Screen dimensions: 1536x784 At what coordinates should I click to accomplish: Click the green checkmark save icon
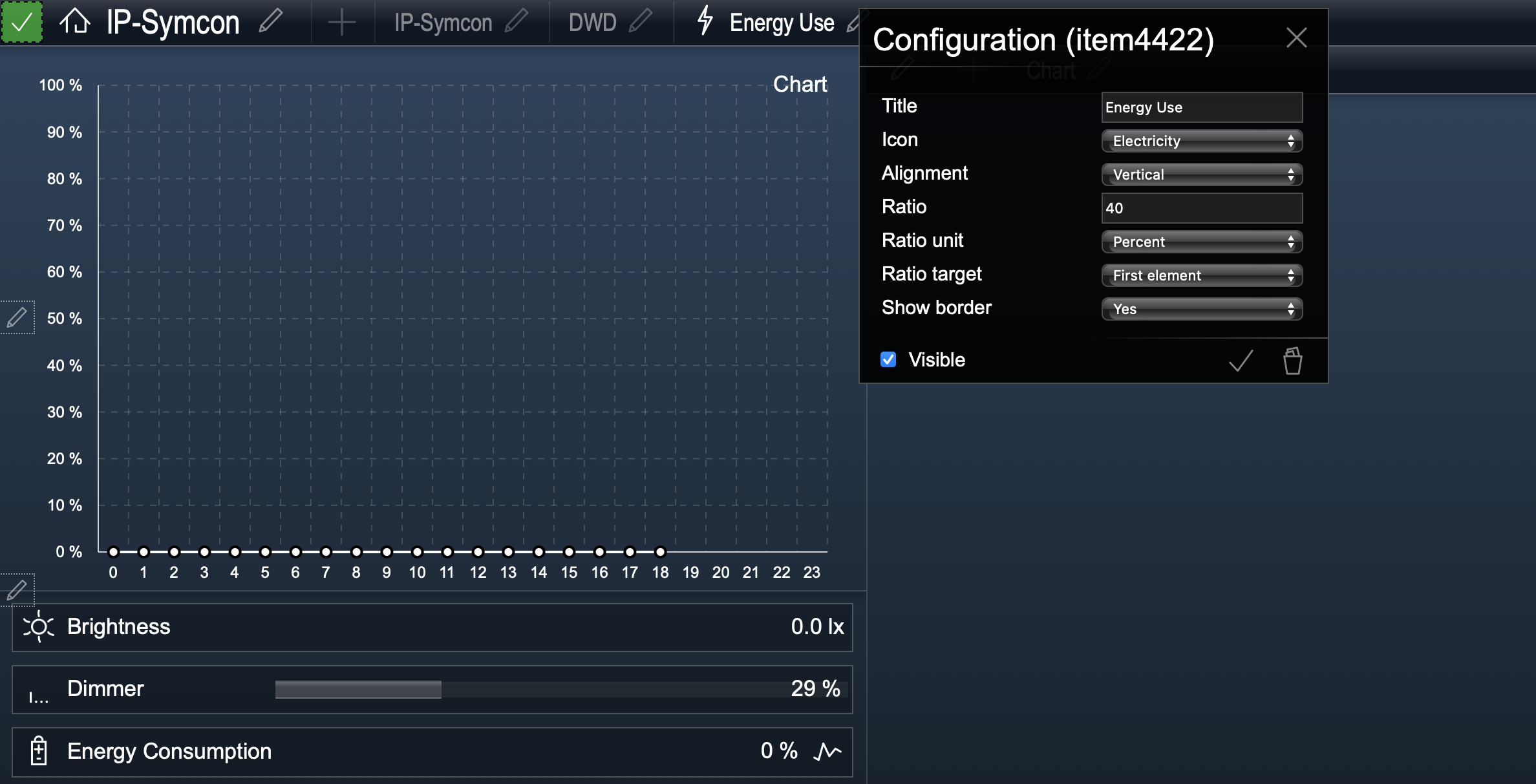tap(22, 23)
